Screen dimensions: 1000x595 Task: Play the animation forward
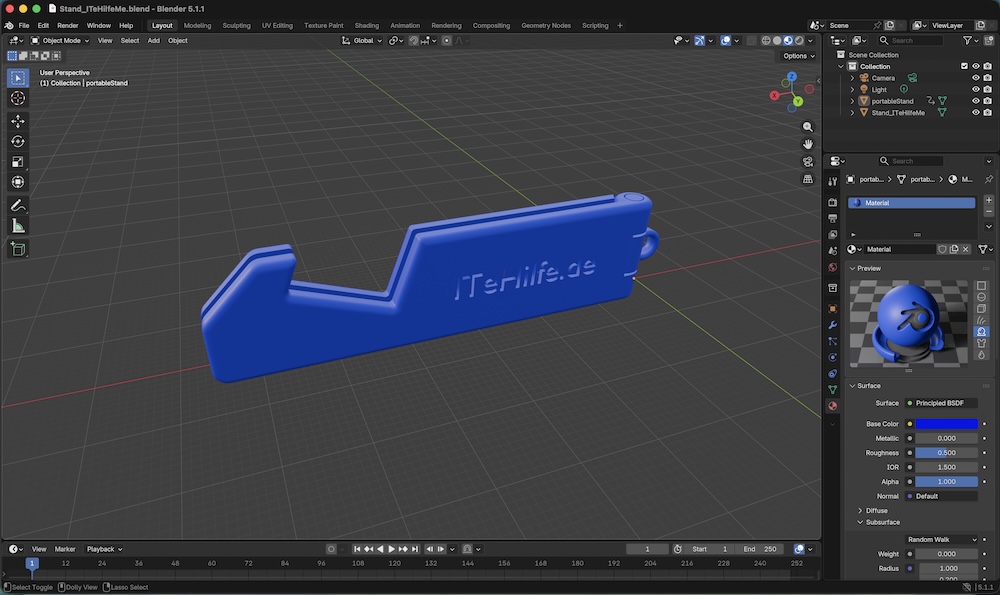(x=392, y=549)
